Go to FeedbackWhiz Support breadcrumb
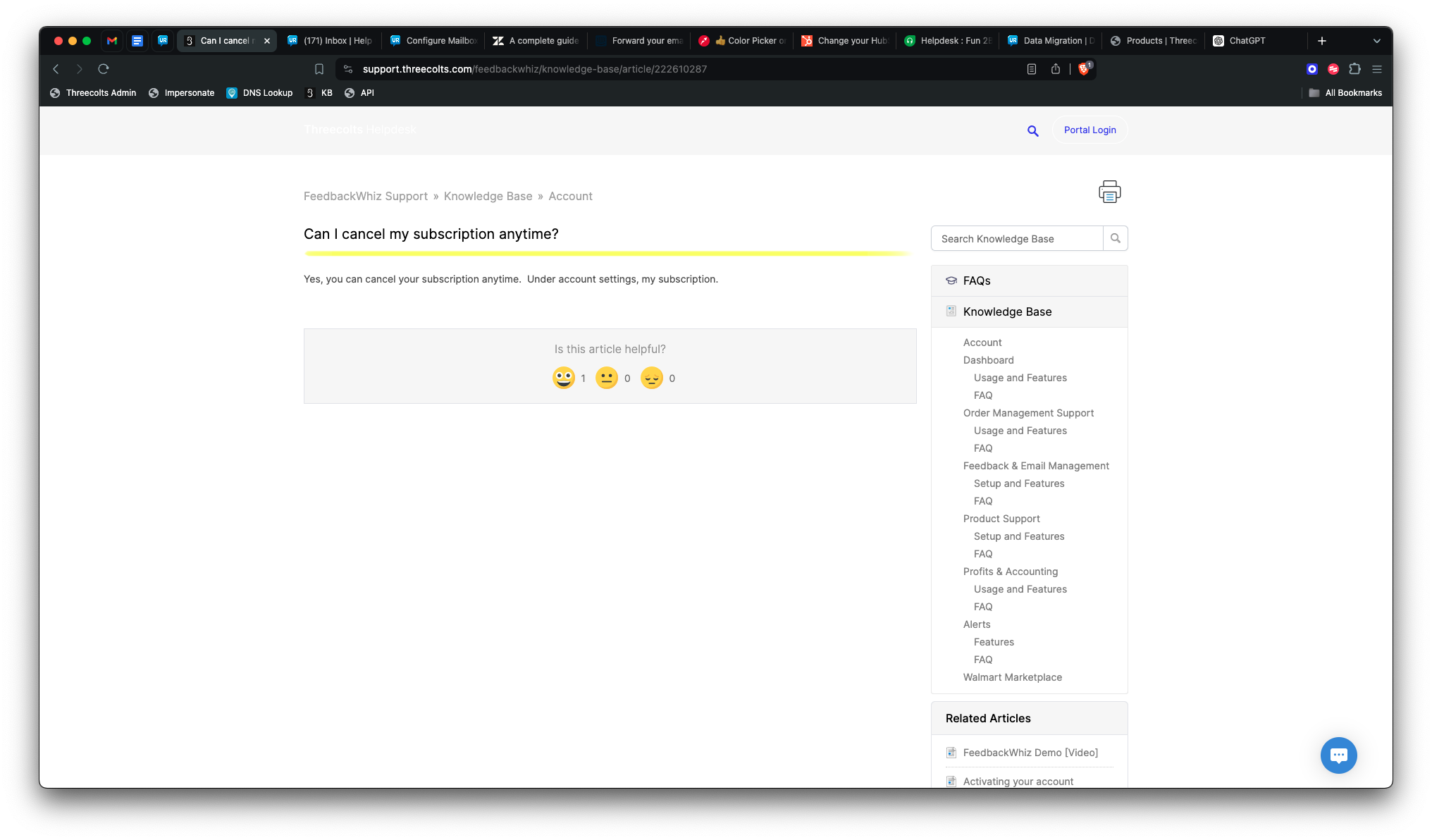The width and height of the screenshot is (1432, 840). 366,196
